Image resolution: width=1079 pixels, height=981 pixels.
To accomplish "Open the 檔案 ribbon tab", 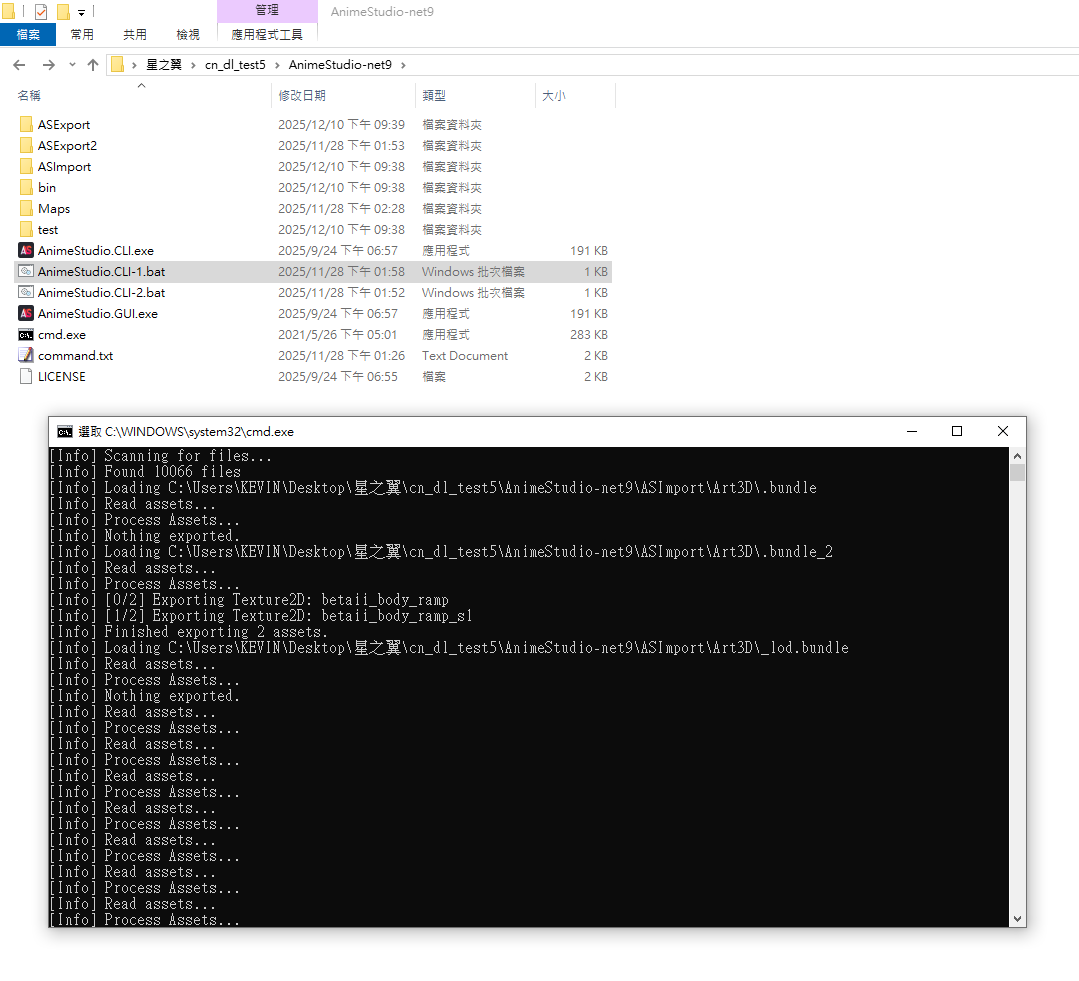I will pyautogui.click(x=28, y=34).
